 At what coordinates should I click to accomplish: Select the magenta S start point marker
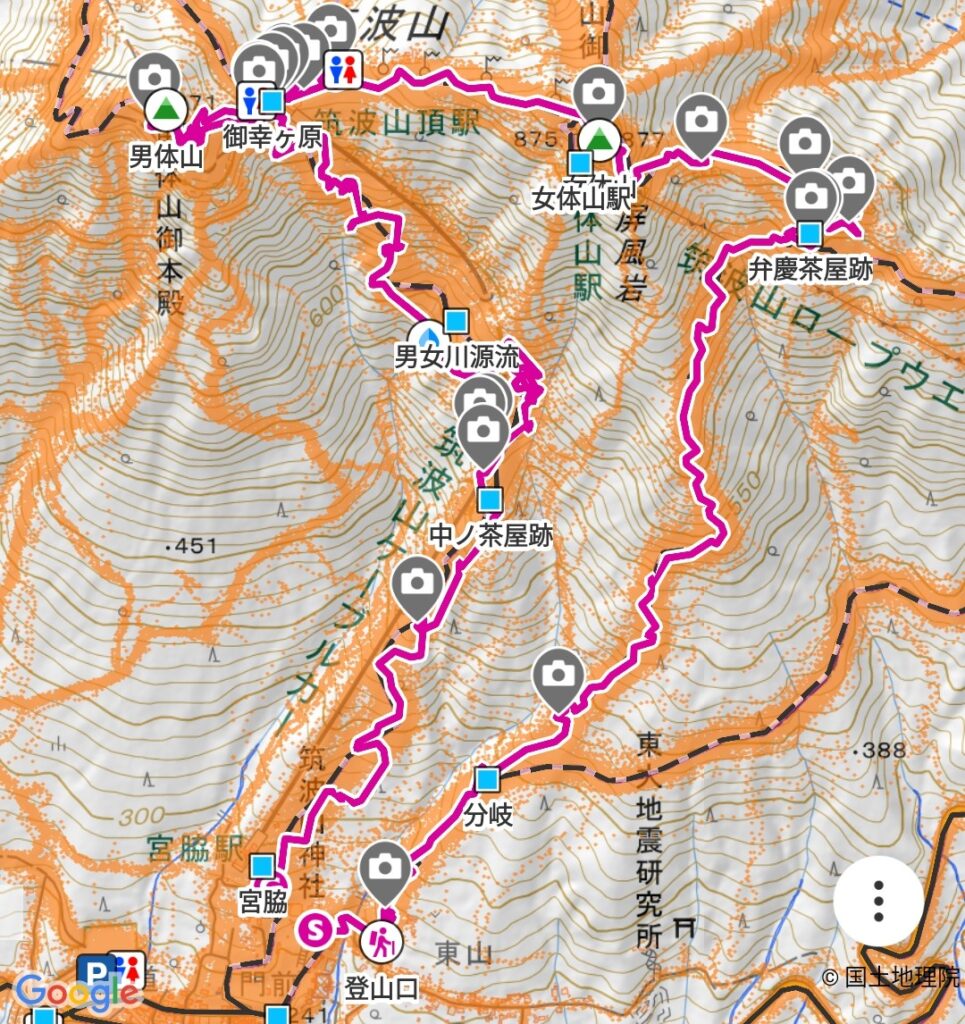316,929
